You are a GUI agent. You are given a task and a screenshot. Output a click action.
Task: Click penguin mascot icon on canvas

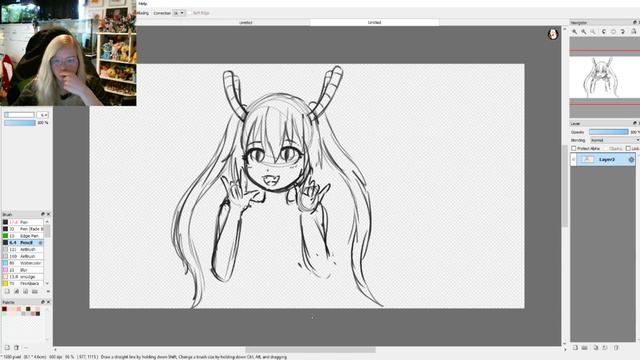(x=553, y=34)
